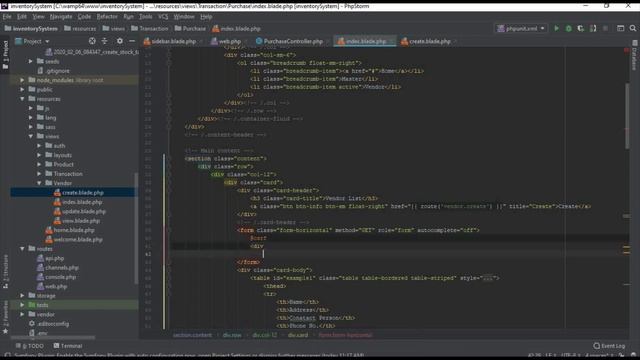Select home.blade.php in project tree
This screenshot has width=640, height=360.
tap(73, 230)
